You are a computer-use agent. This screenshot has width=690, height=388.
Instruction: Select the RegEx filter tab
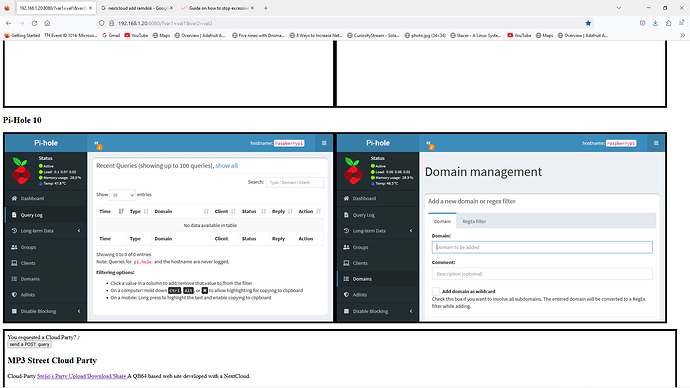pyautogui.click(x=474, y=221)
